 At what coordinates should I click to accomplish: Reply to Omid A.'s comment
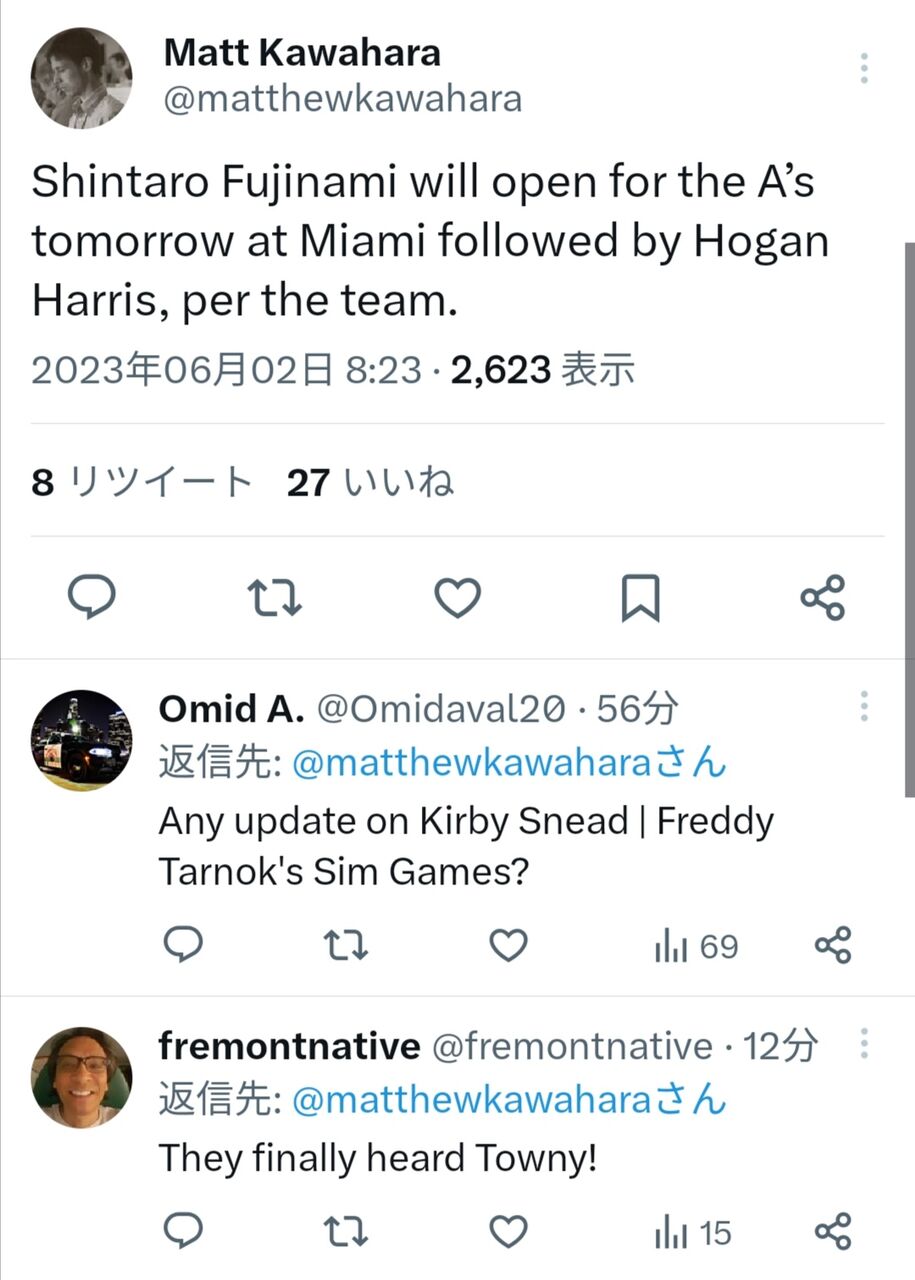point(183,944)
